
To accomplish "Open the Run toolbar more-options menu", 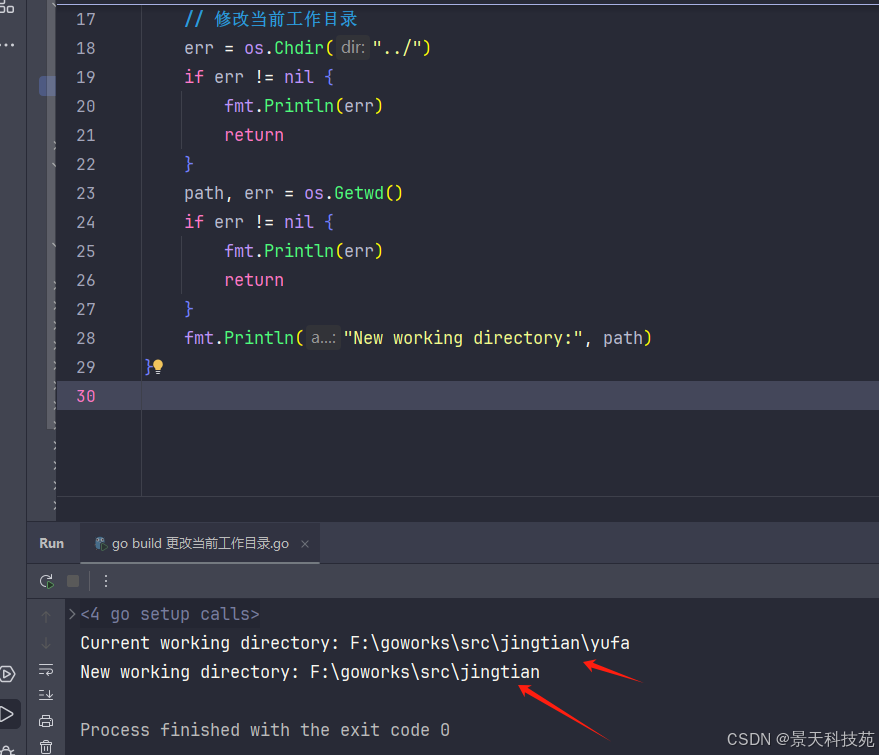I will (105, 581).
